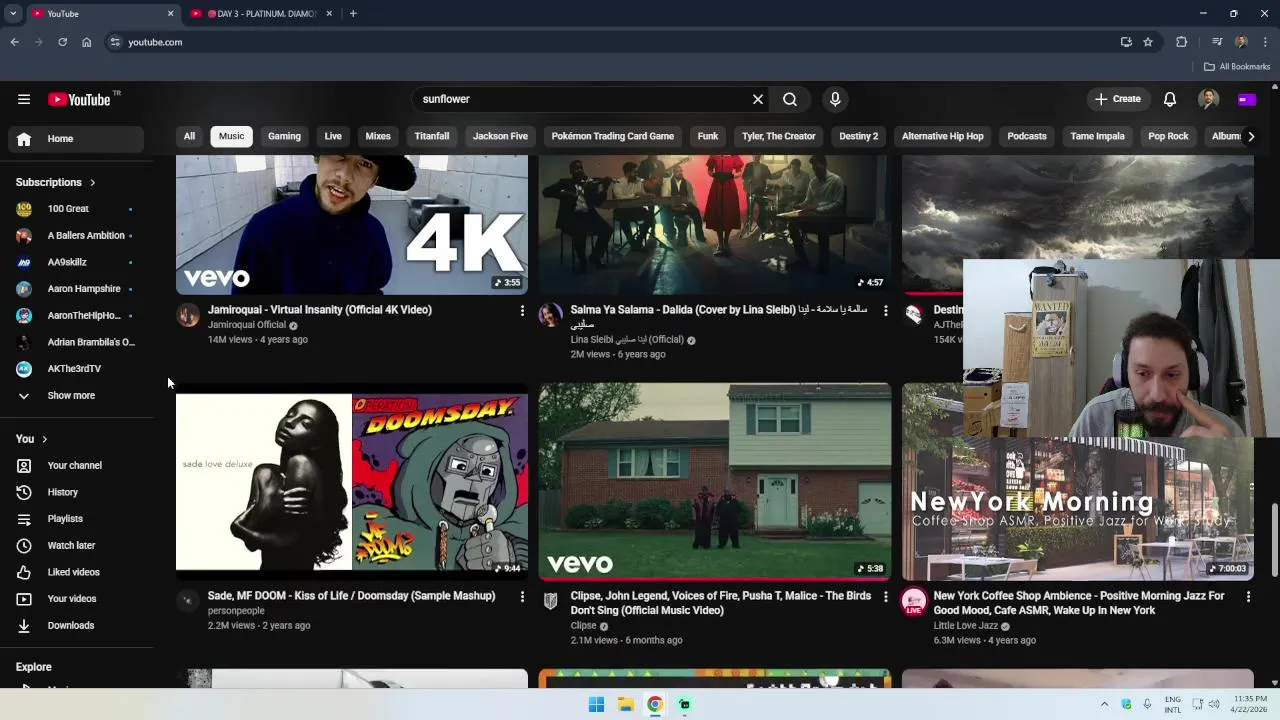Open Watch later in the sidebar

click(x=76, y=546)
